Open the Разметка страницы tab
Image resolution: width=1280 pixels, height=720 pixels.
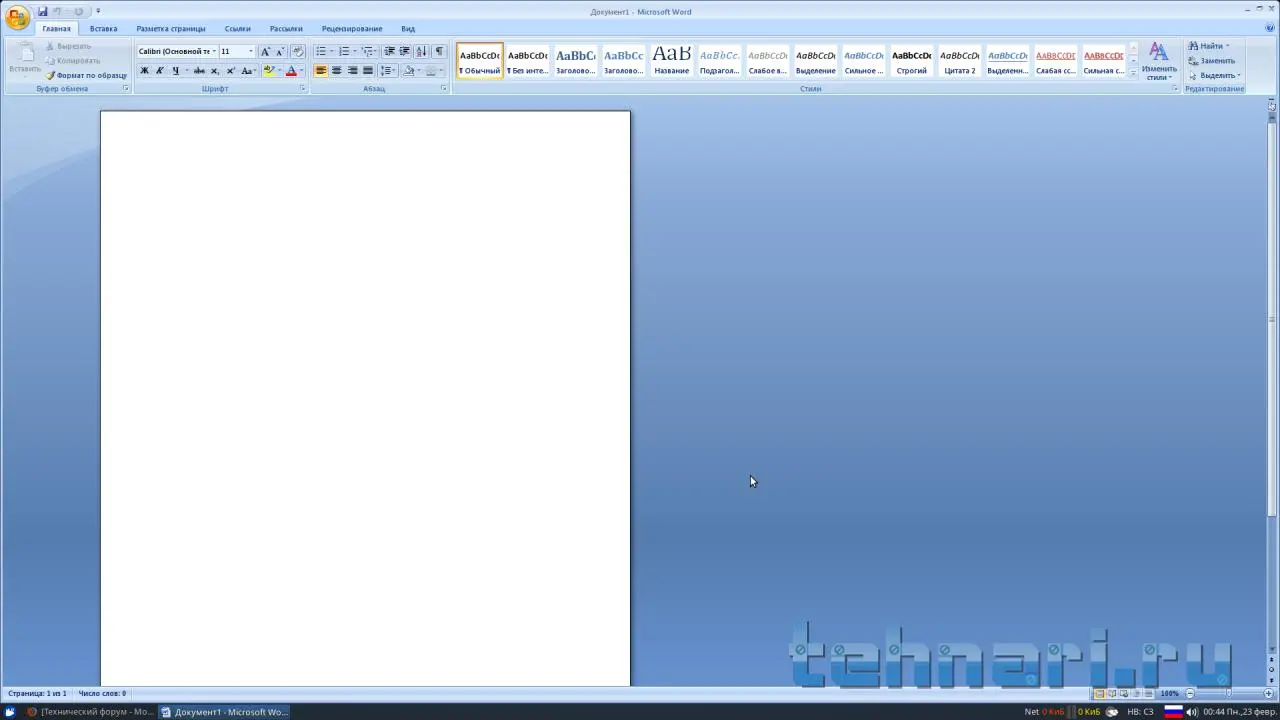click(171, 29)
